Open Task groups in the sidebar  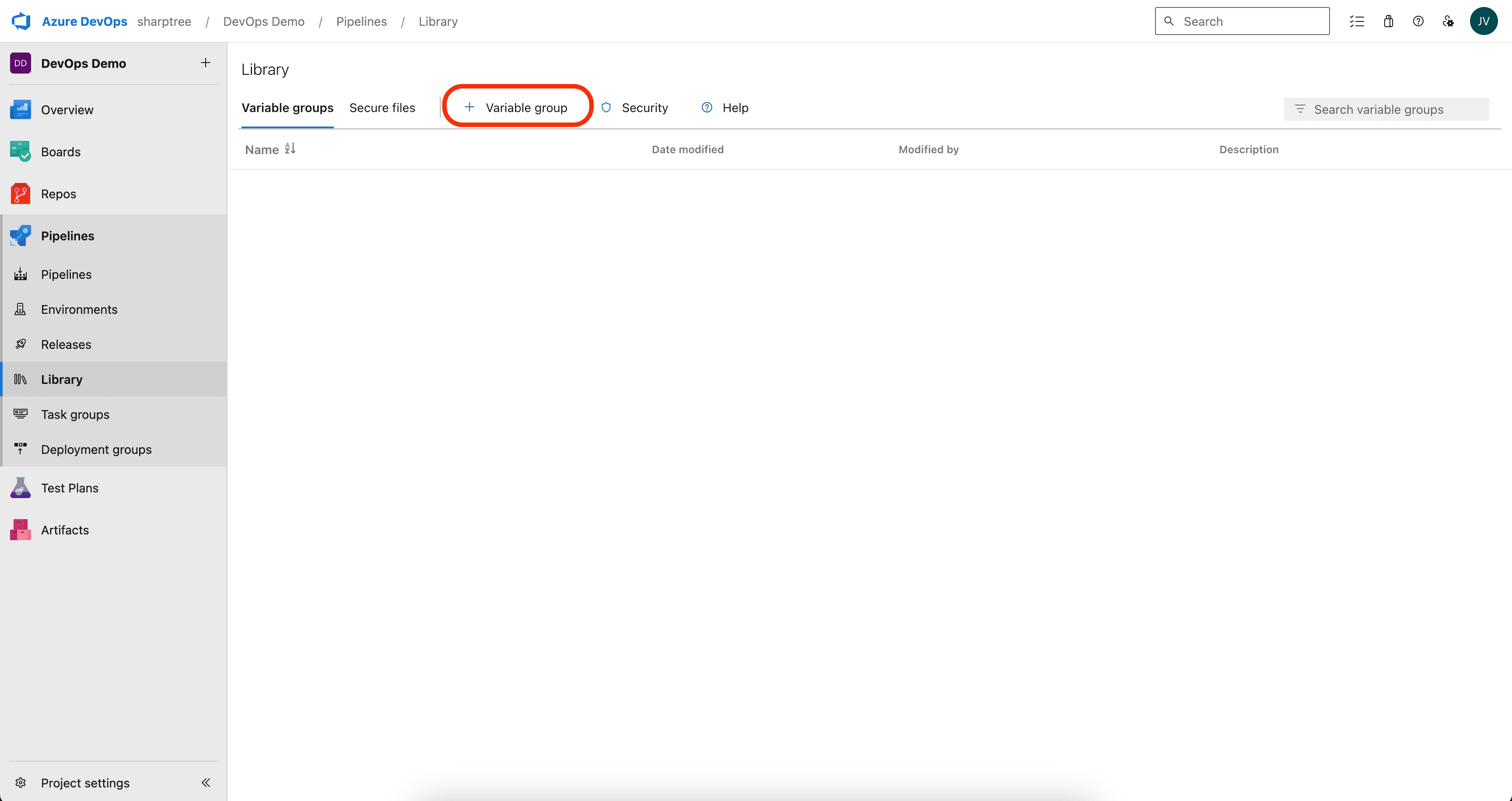[x=113, y=414]
